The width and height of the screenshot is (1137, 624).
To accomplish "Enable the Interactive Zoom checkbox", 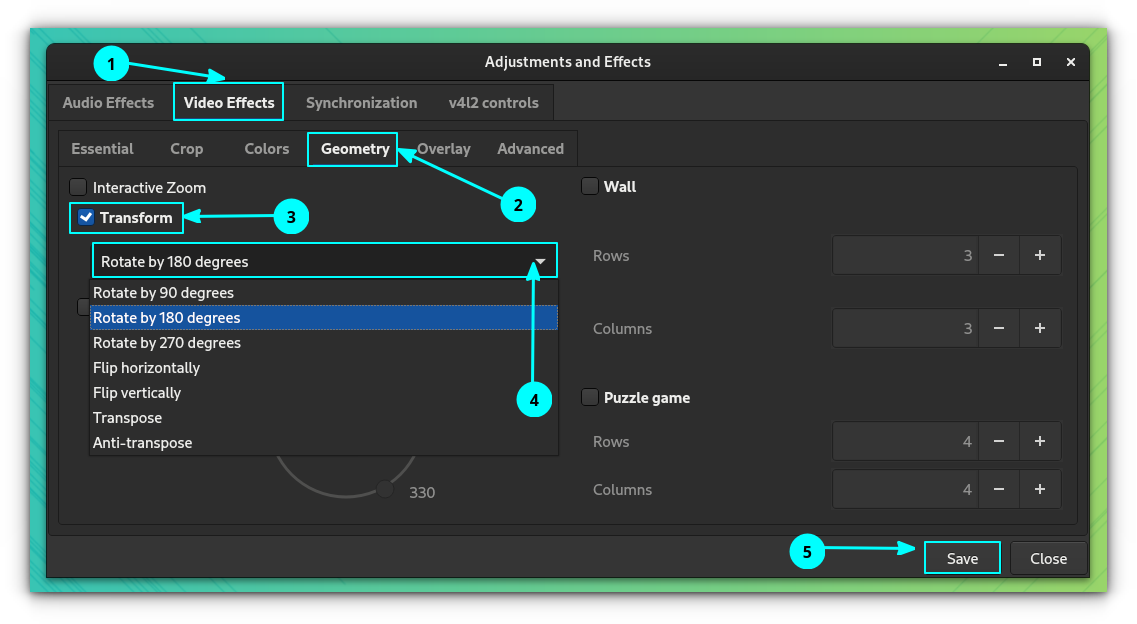I will point(78,187).
